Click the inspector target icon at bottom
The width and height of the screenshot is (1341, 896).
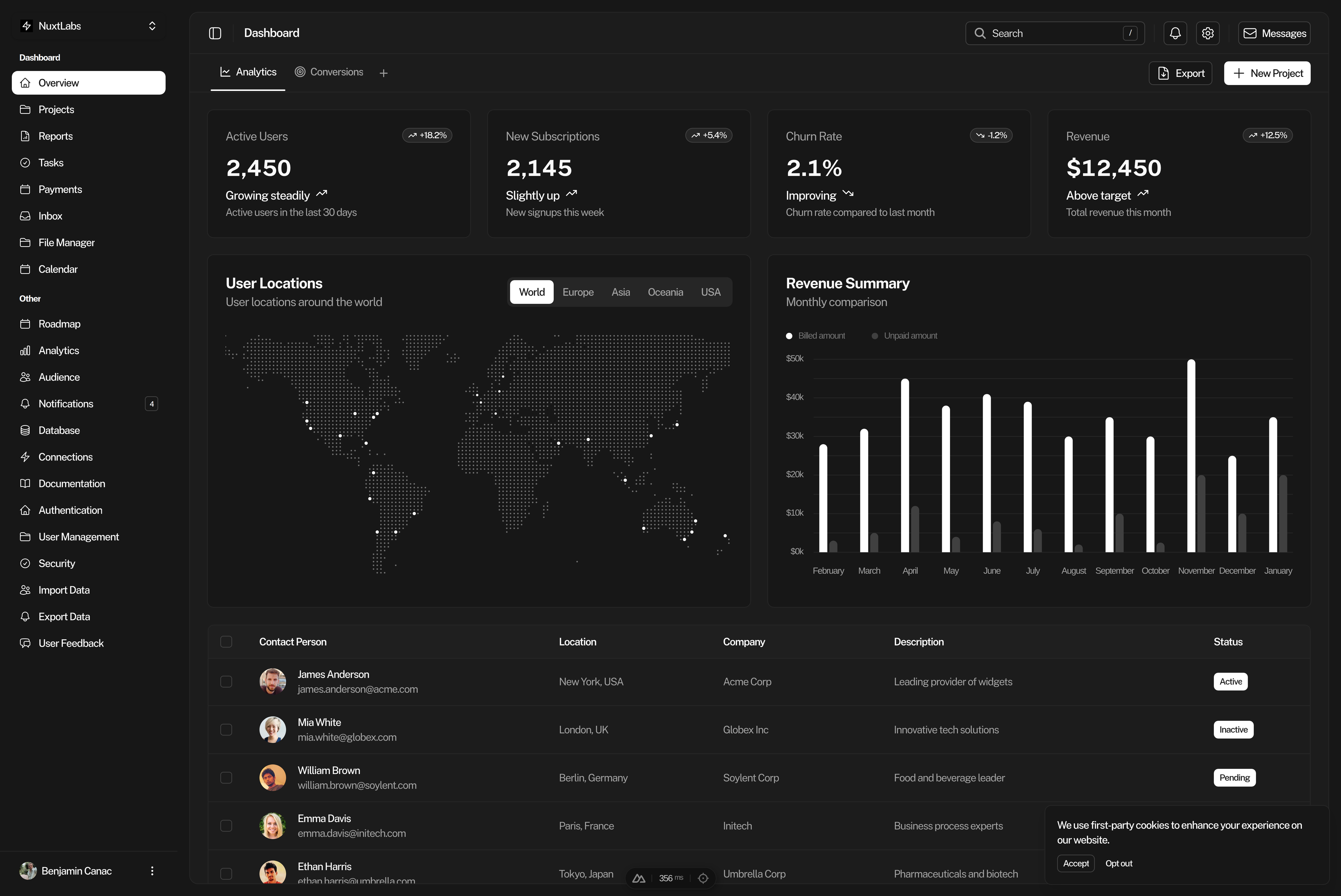click(703, 878)
